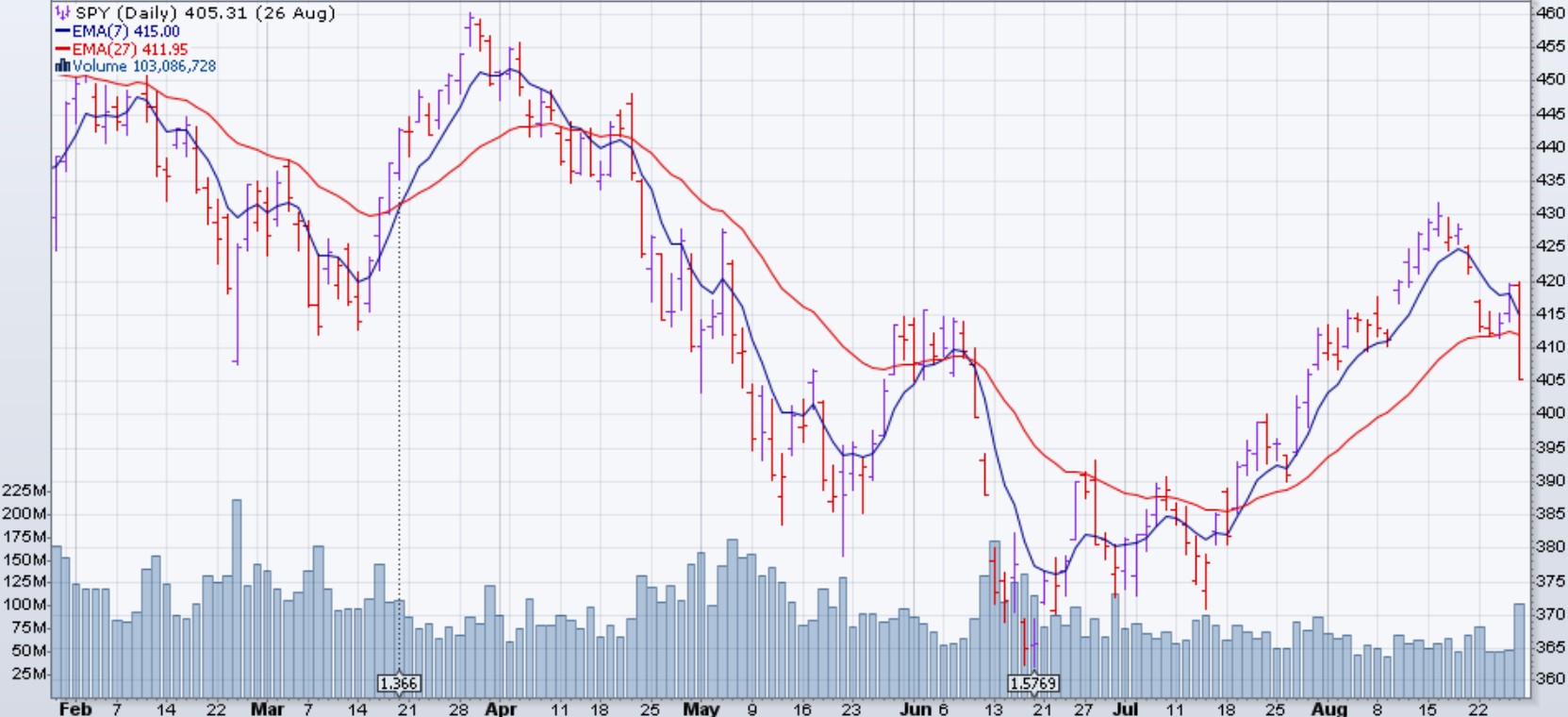
Task: Click the 460 price axis label
Action: pos(1550,13)
